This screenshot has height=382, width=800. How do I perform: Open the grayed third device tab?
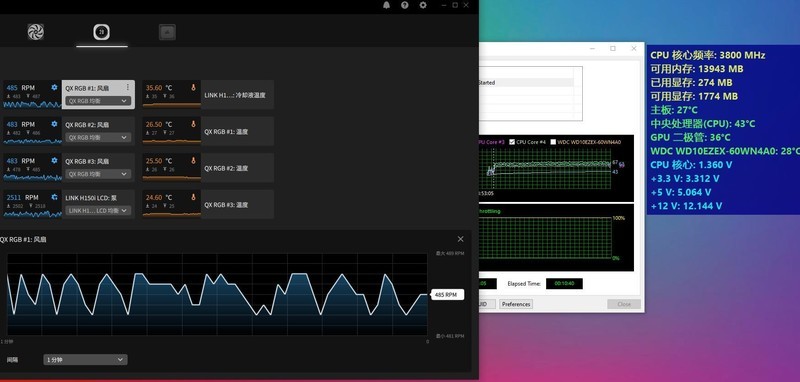[x=167, y=32]
